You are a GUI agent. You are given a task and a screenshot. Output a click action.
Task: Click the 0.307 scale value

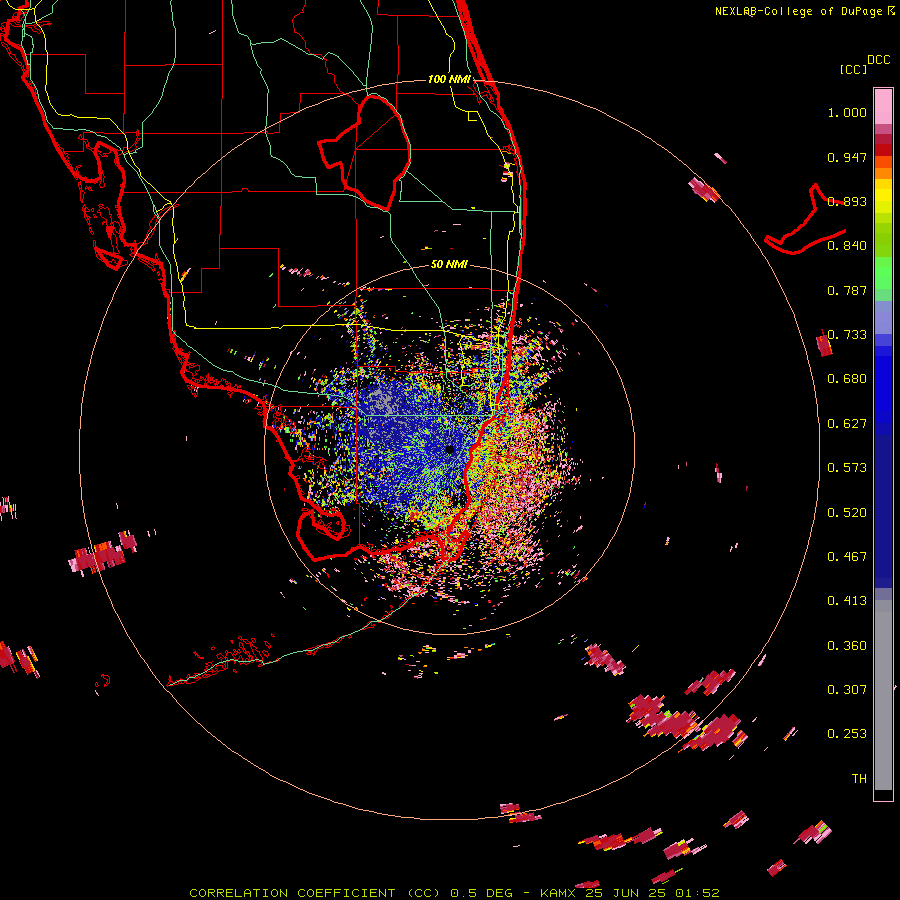tap(847, 689)
